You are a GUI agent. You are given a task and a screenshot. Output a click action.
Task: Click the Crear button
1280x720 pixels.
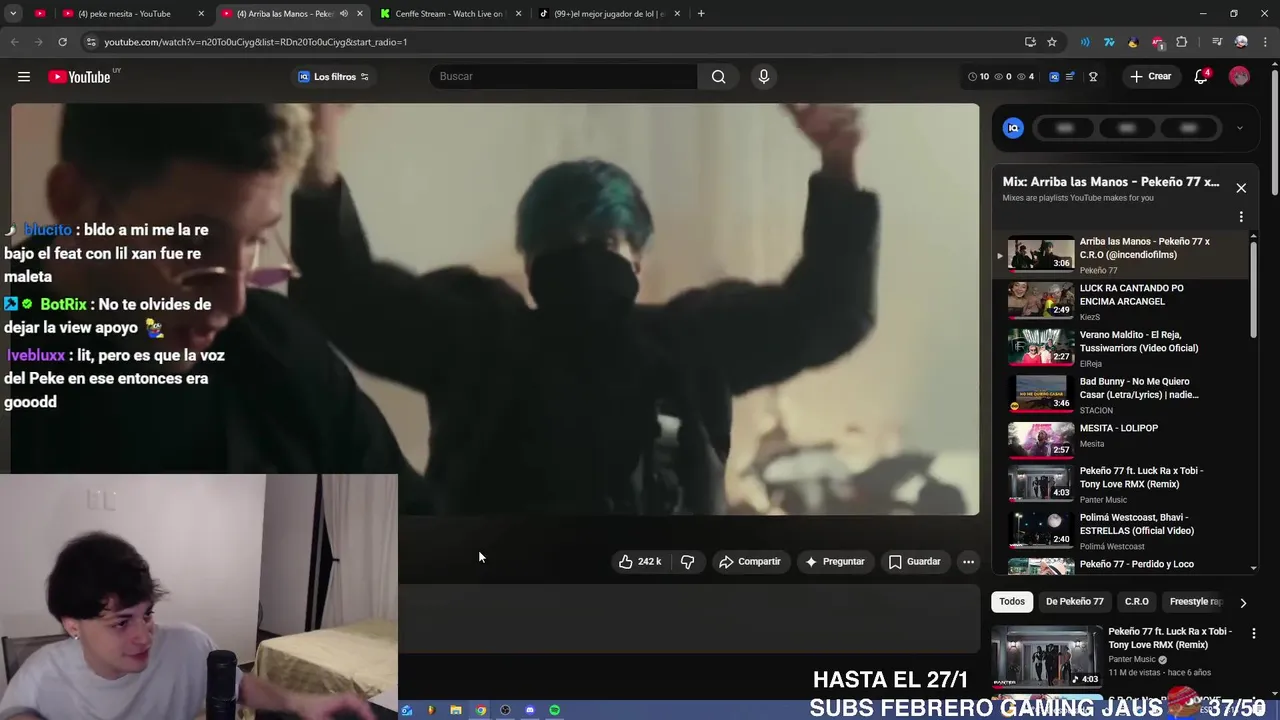(1151, 77)
